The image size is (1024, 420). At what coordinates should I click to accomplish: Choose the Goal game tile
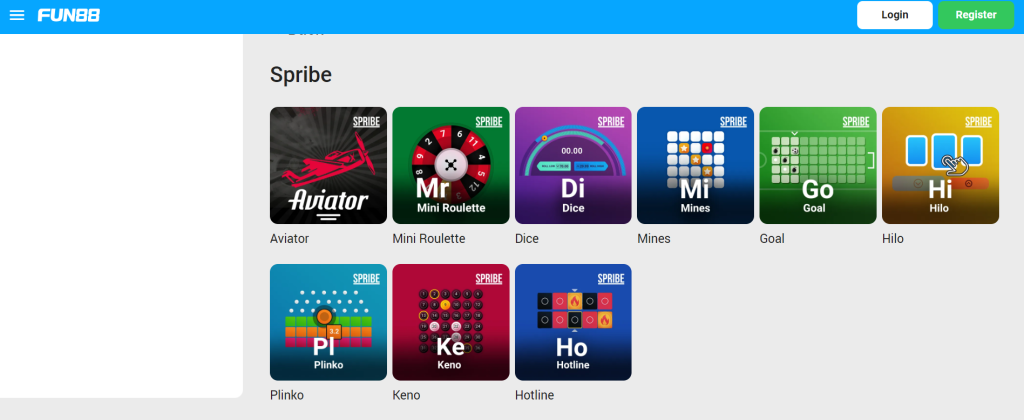[x=818, y=165]
